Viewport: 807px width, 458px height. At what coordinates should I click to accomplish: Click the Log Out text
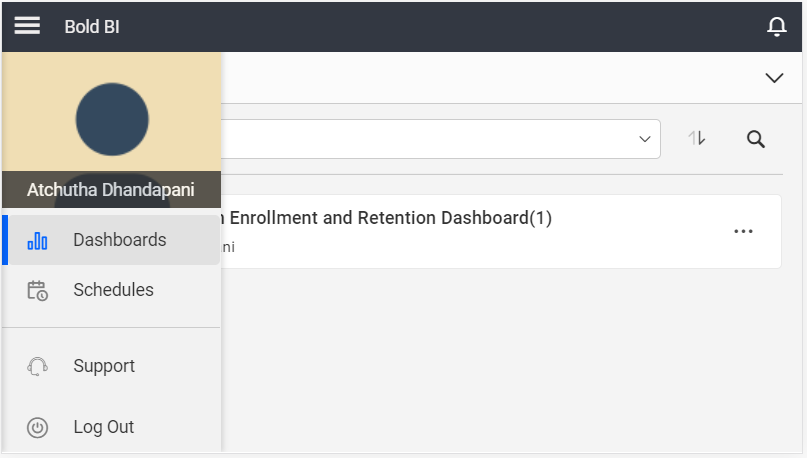click(x=103, y=427)
